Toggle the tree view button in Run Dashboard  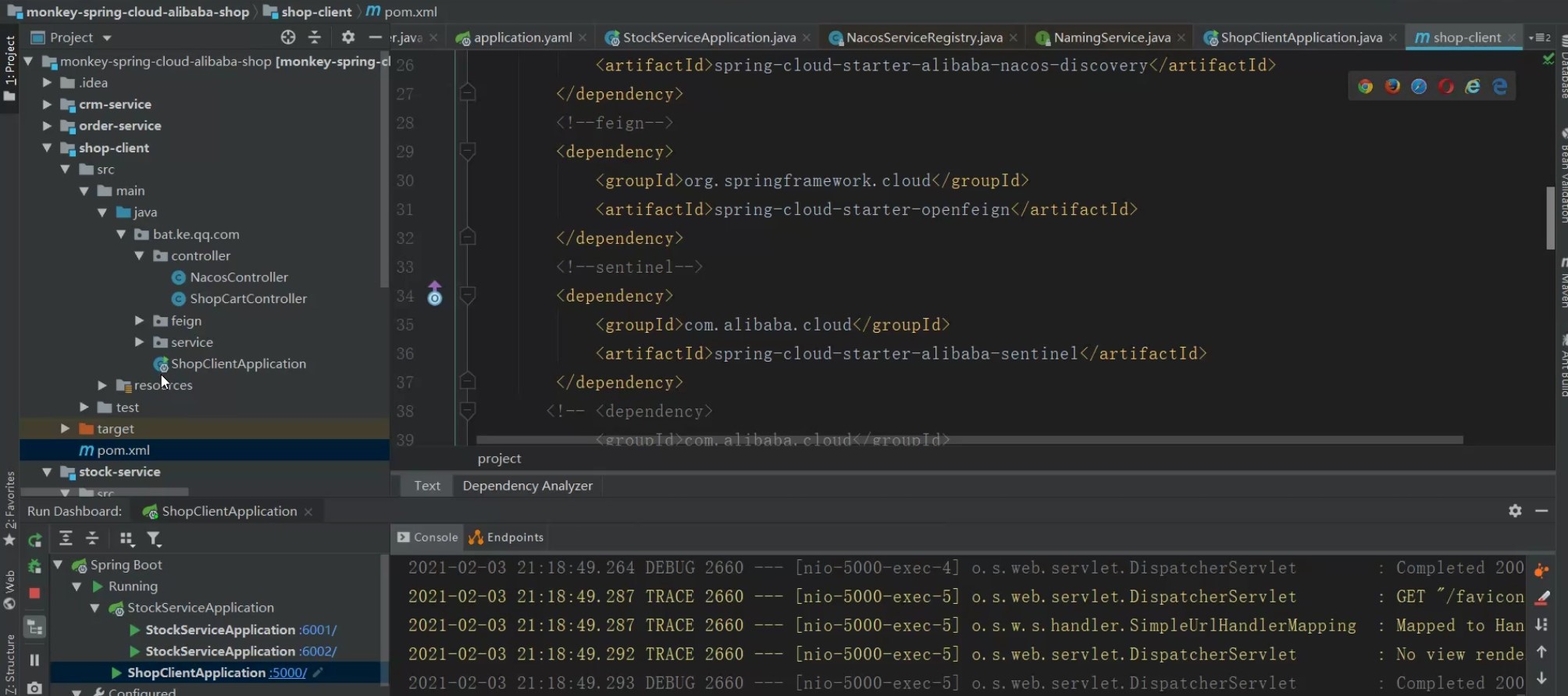pyautogui.click(x=34, y=627)
